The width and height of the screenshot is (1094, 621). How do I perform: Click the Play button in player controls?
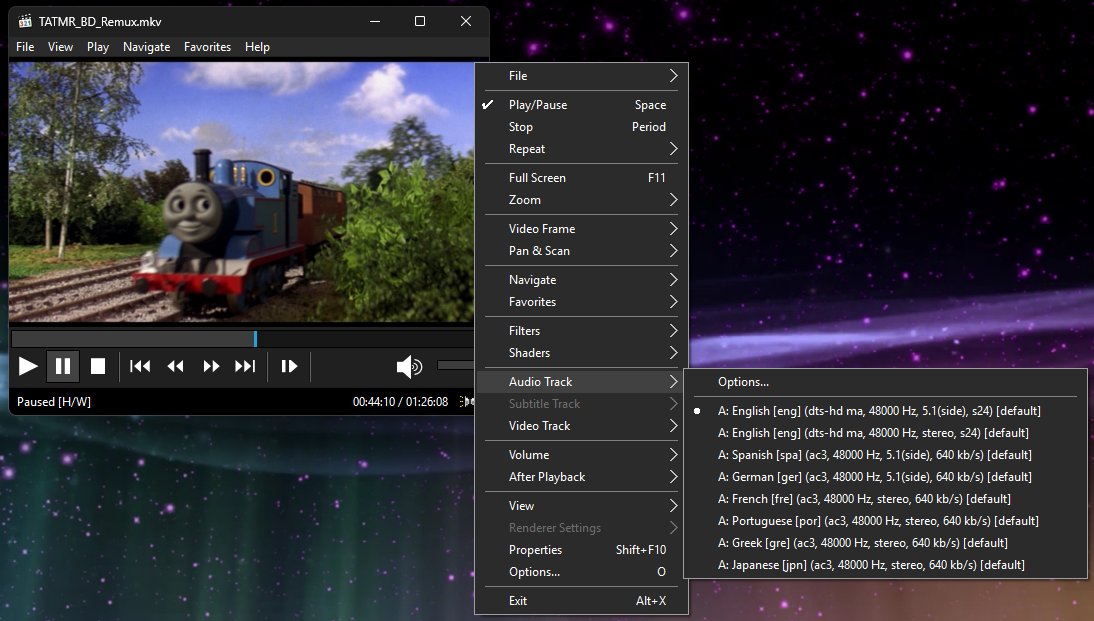pos(28,366)
